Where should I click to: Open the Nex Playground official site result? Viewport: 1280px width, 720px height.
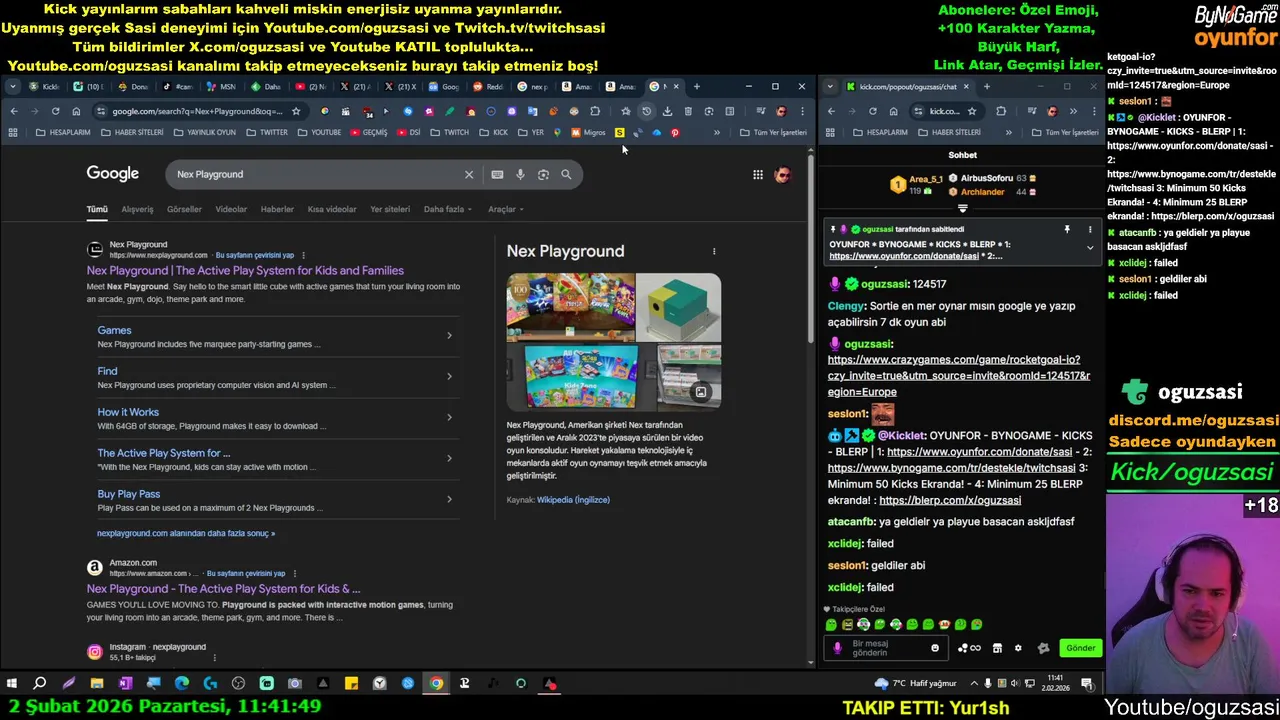point(245,270)
